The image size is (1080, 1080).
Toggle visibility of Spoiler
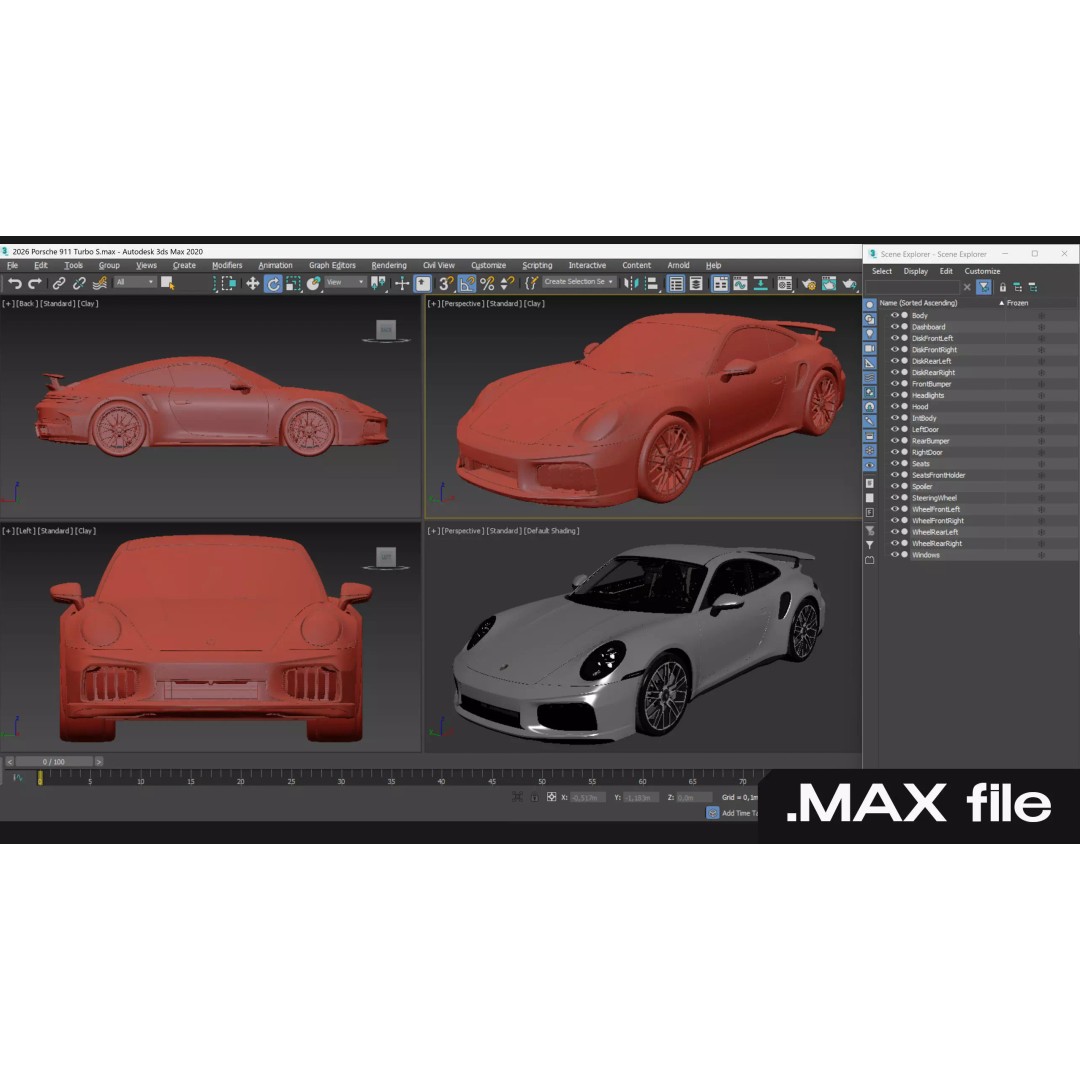[895, 486]
